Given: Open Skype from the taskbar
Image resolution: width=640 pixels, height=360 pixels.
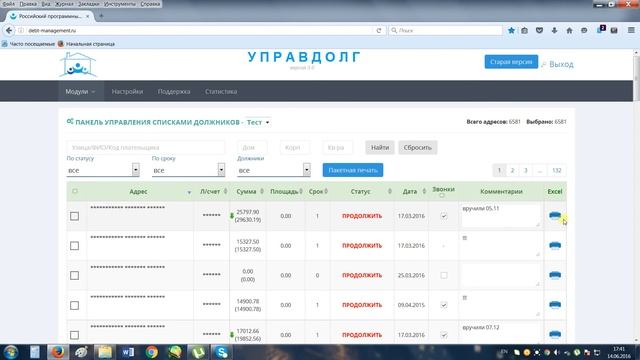Looking at the screenshot, I should (x=222, y=352).
